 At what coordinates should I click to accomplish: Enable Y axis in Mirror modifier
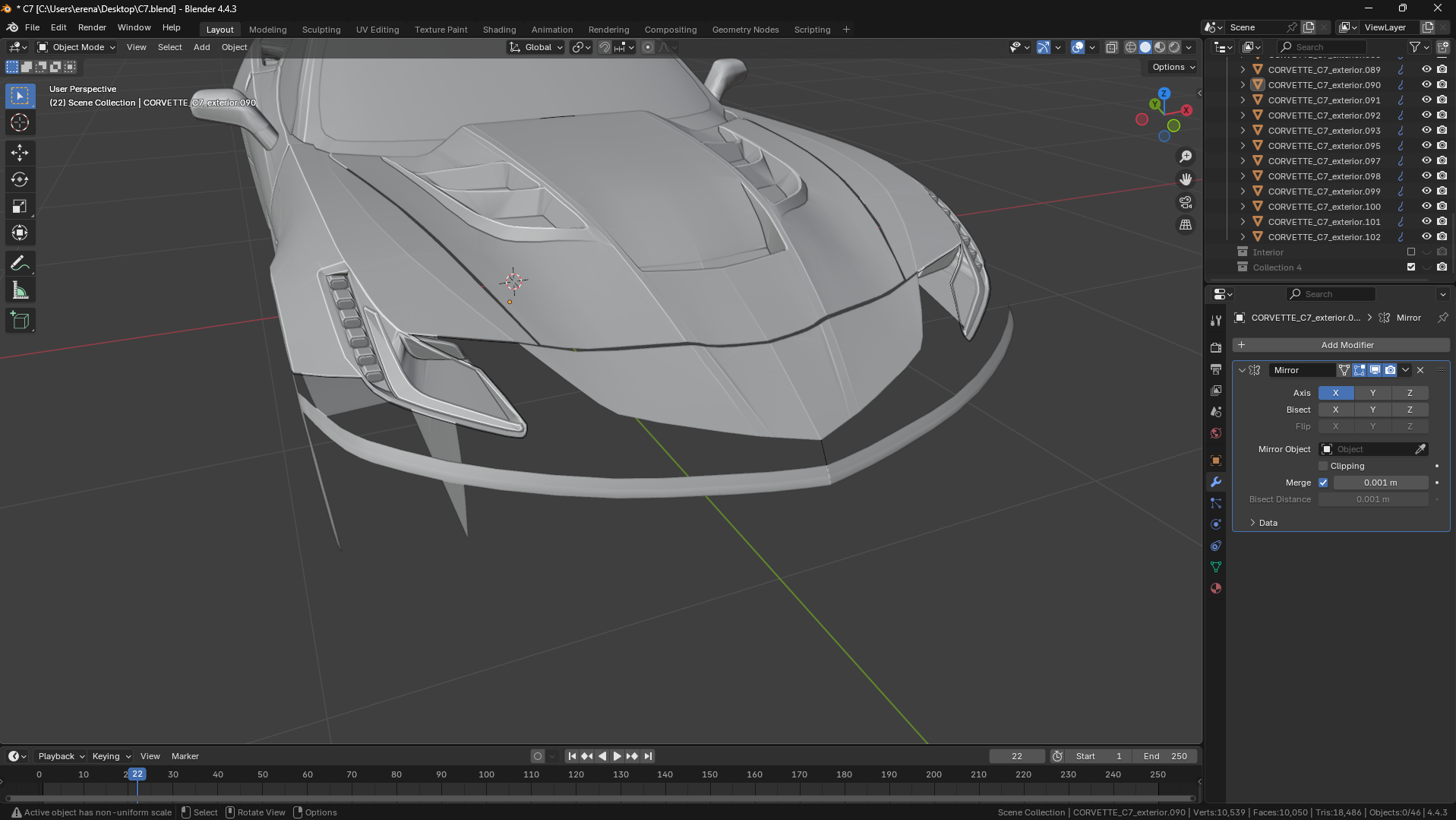tap(1372, 393)
